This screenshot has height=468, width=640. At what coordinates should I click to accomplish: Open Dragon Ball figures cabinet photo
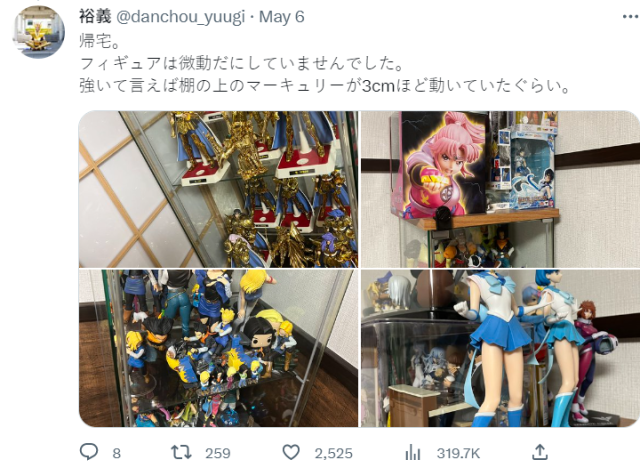218,348
